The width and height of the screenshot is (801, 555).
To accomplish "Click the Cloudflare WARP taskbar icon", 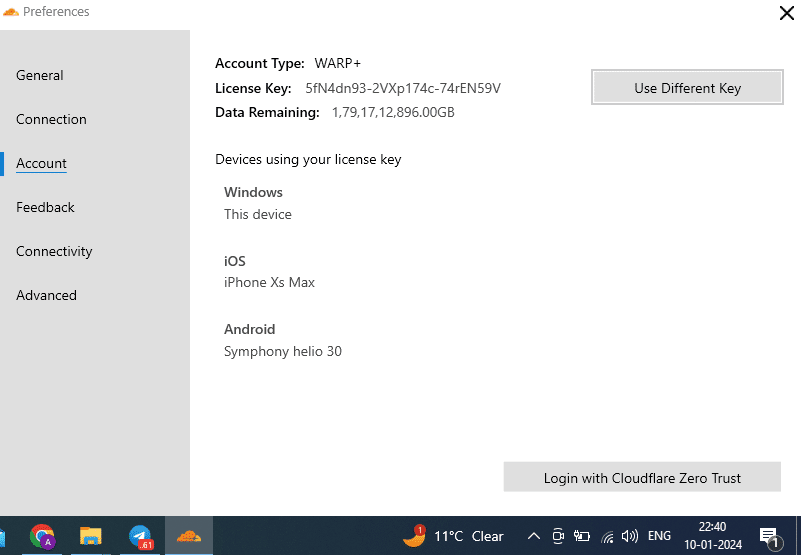I will [x=189, y=536].
